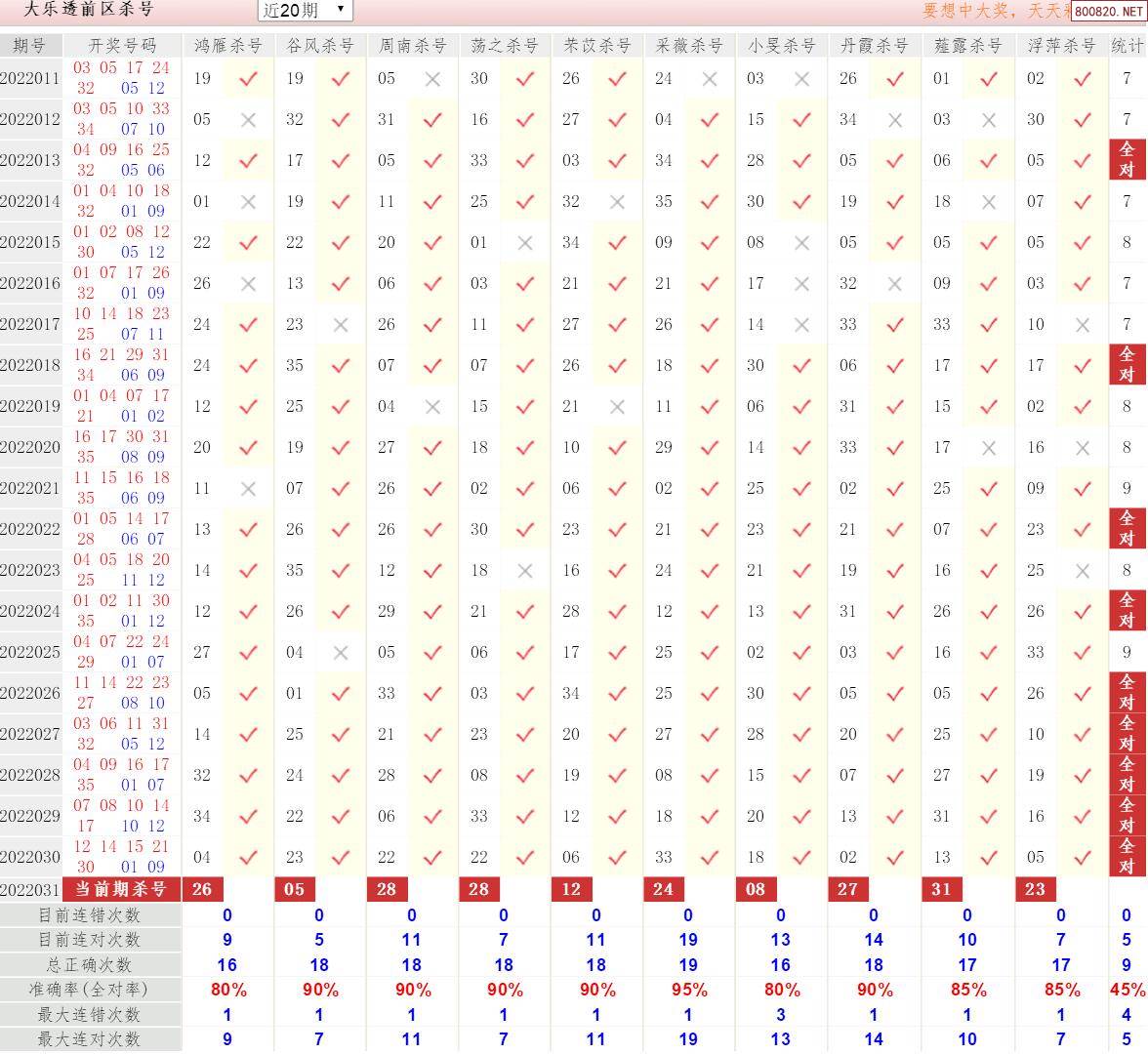Click the 鸿雁杀号 column header
Viewport: 1148px width, 1054px height.
coord(227,46)
